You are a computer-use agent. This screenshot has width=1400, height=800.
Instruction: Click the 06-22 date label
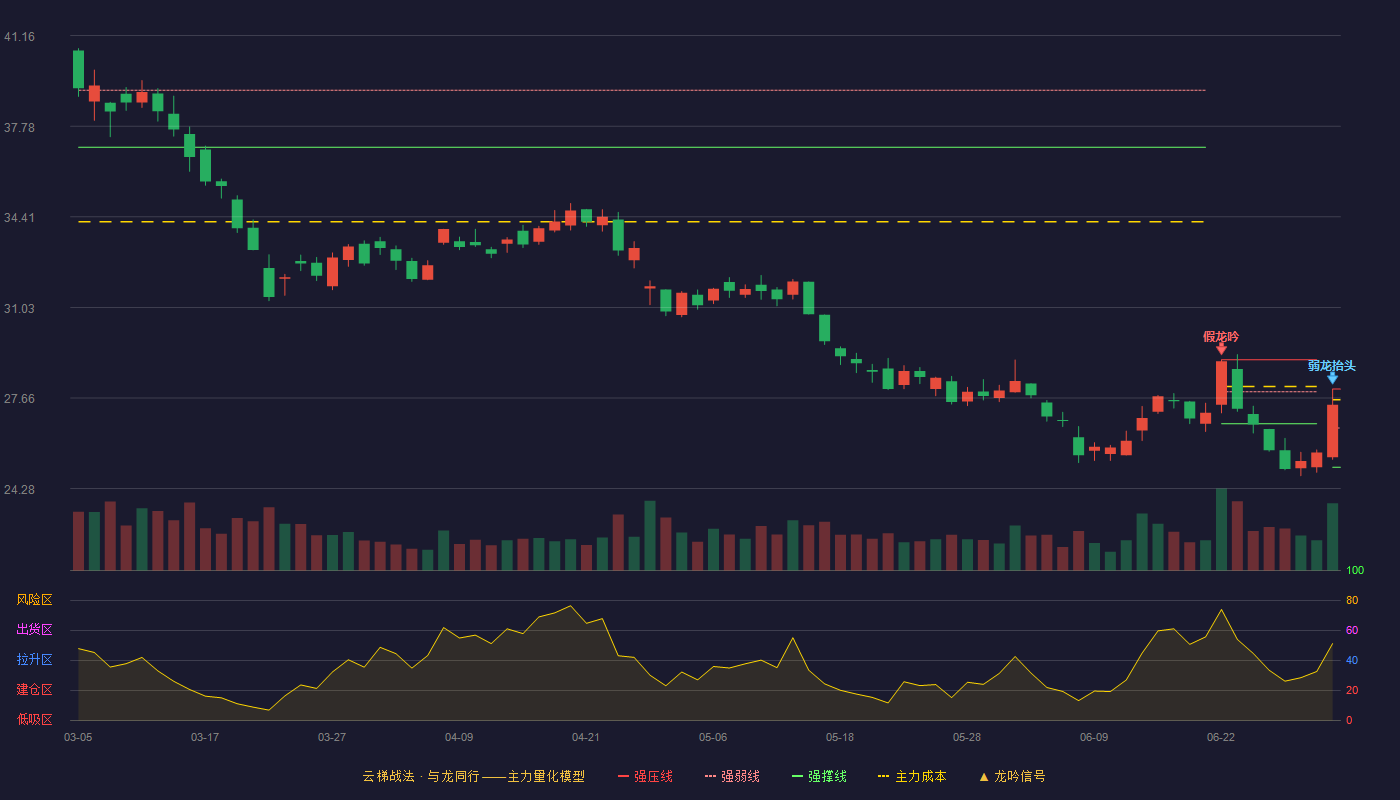tap(1221, 737)
